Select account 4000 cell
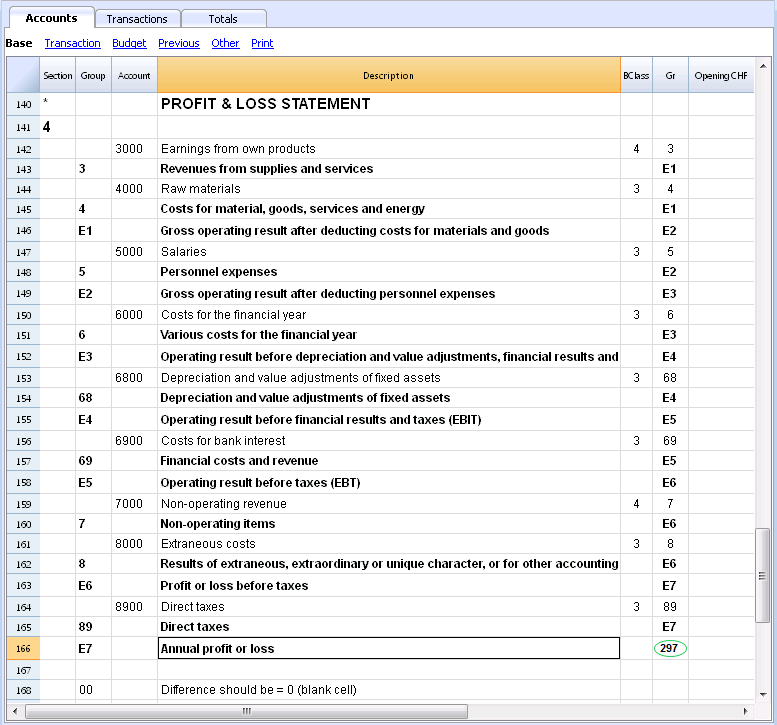The width and height of the screenshot is (777, 725). 134,189
